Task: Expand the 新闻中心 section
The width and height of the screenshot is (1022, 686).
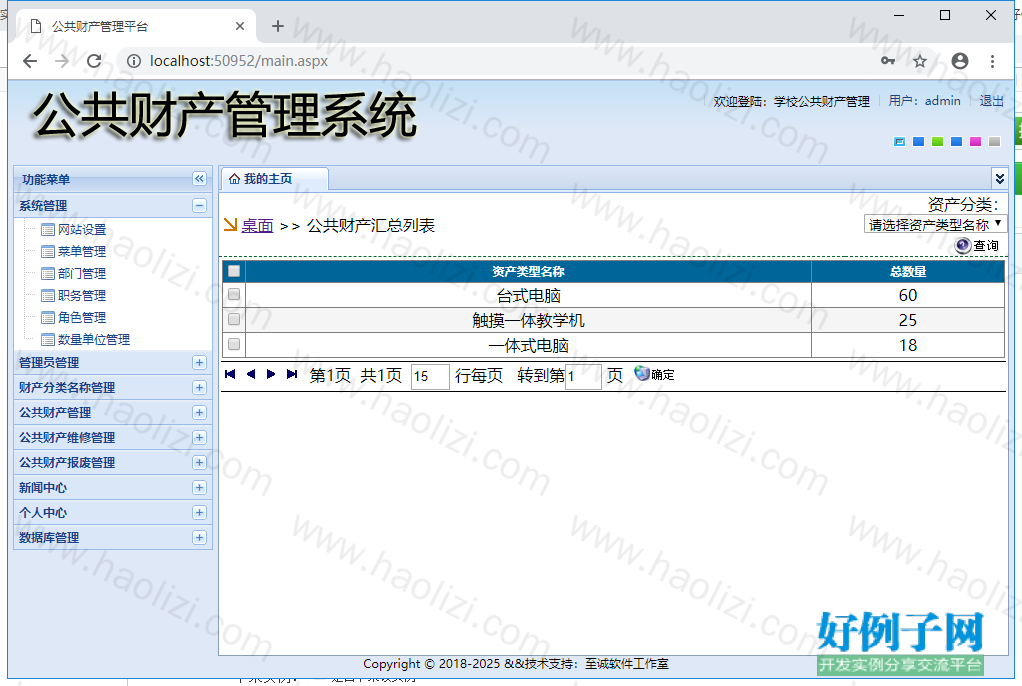Action: (199, 487)
